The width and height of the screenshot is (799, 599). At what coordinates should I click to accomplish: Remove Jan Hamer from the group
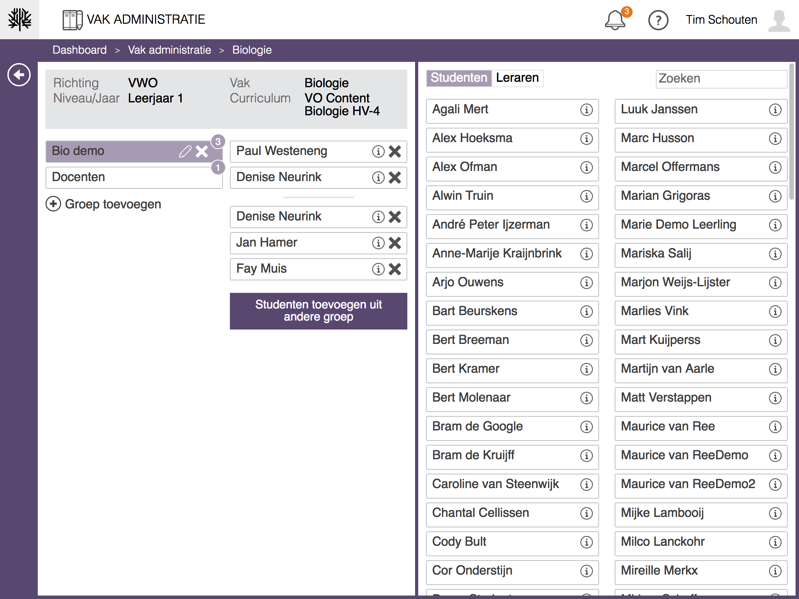coord(395,242)
